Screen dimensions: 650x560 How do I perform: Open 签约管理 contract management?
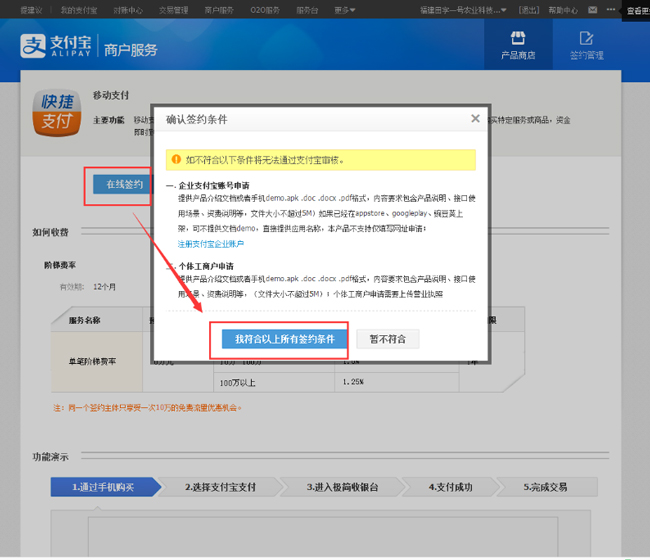tap(587, 45)
